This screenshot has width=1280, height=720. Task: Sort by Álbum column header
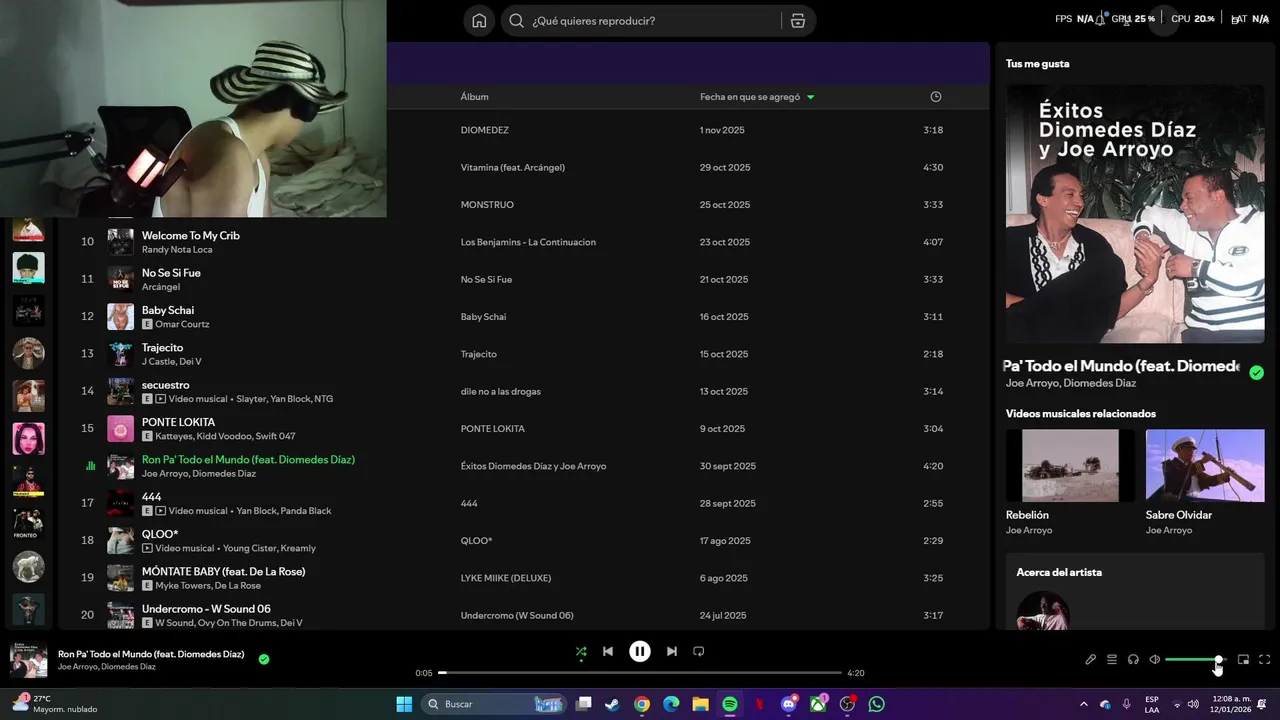pos(474,97)
